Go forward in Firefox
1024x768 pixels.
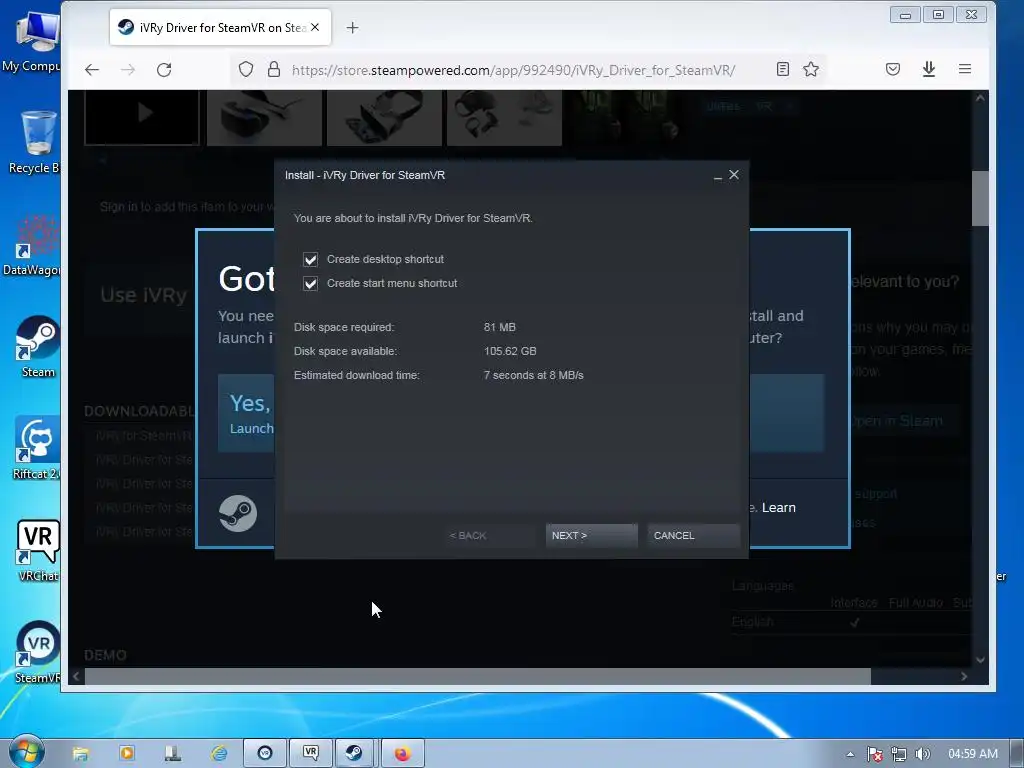pos(128,69)
